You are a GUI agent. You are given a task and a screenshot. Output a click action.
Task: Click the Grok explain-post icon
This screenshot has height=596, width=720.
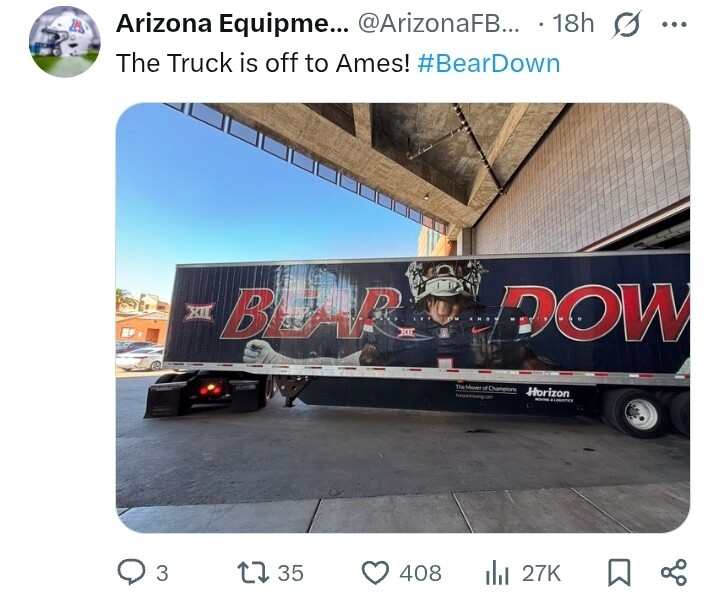click(626, 25)
